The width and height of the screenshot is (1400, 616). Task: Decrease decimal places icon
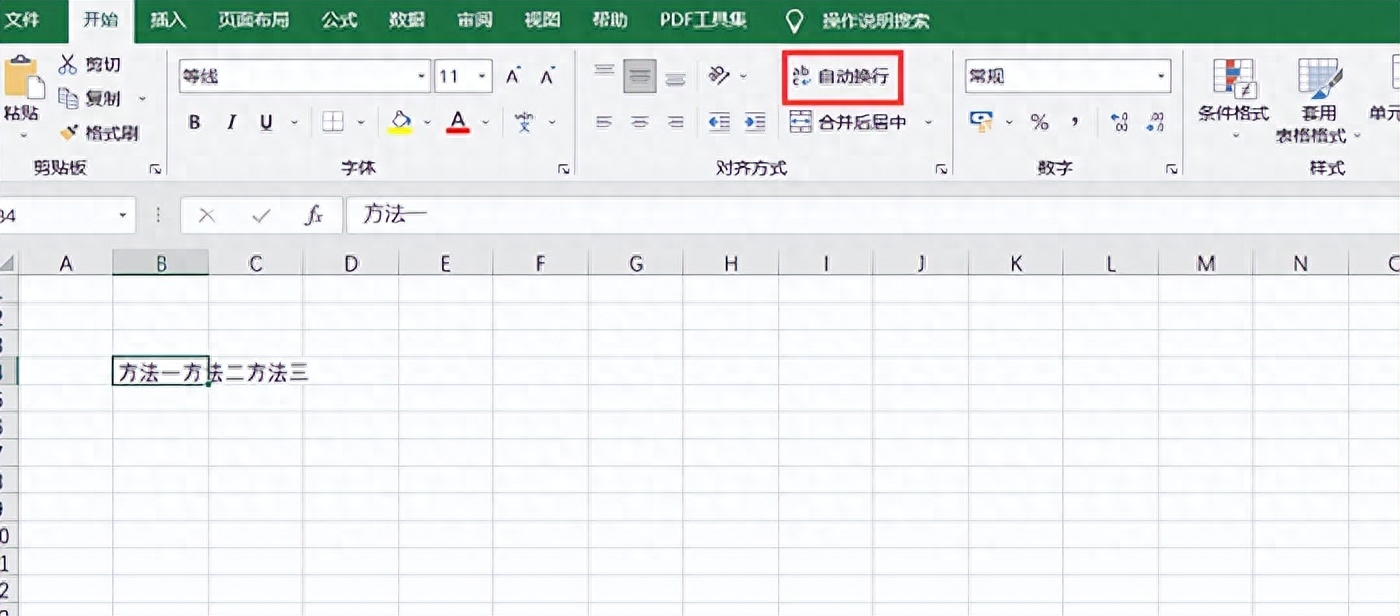click(x=1155, y=122)
